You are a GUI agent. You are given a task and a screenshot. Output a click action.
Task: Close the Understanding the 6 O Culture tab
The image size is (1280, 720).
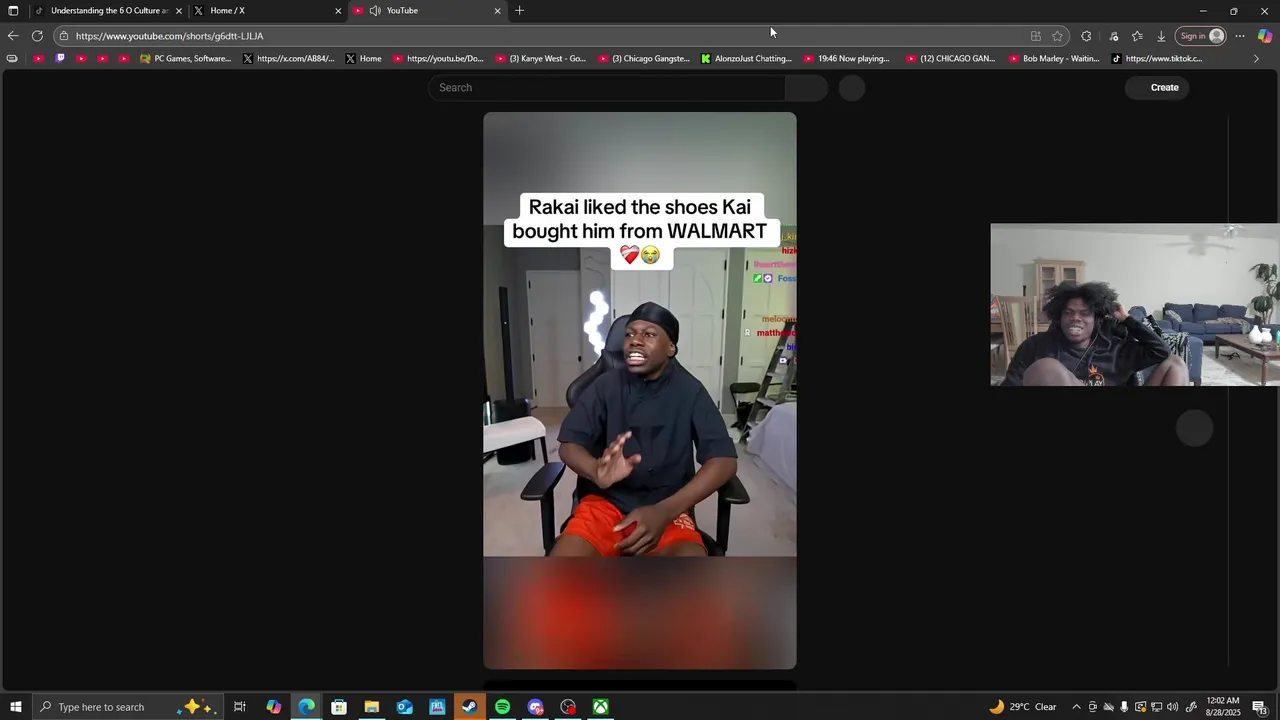tap(179, 11)
